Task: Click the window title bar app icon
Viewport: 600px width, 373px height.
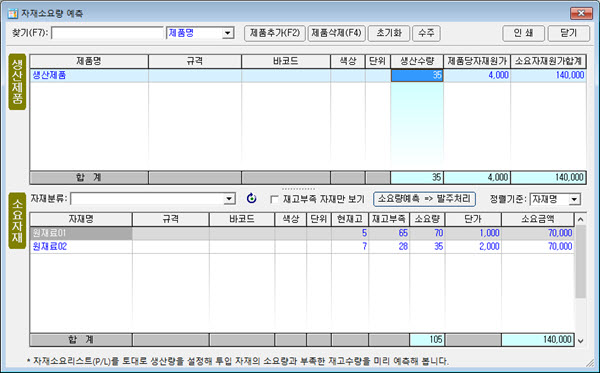Action: (x=13, y=13)
